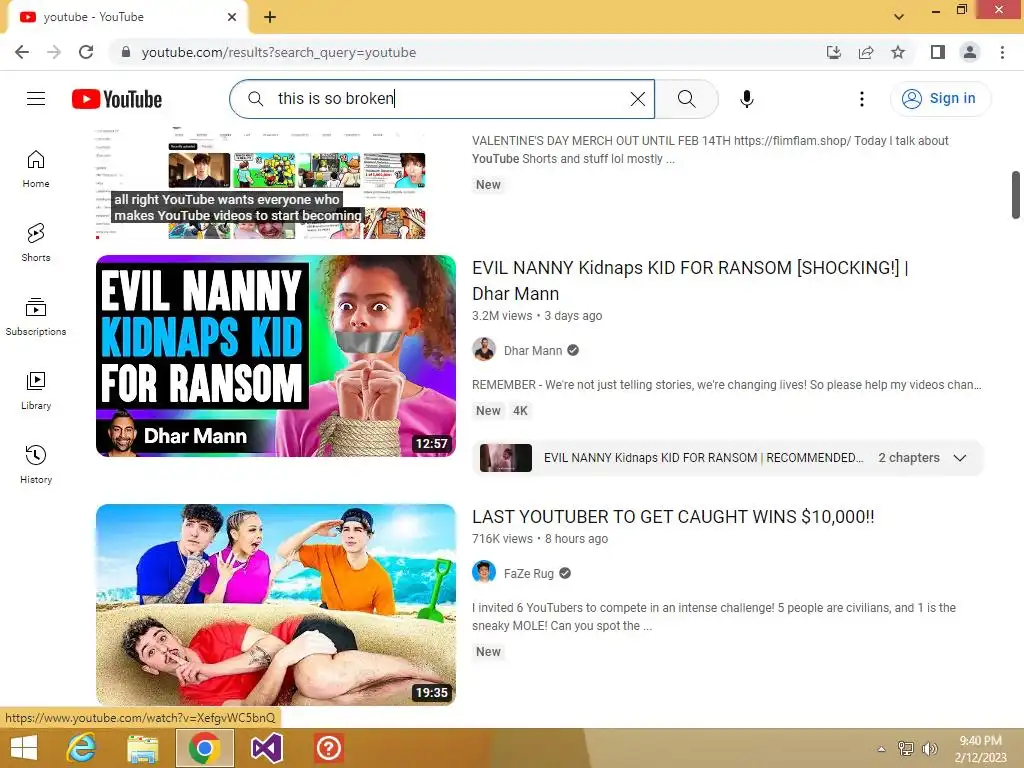Clear the search box with X
This screenshot has height=768, width=1024.
[637, 99]
